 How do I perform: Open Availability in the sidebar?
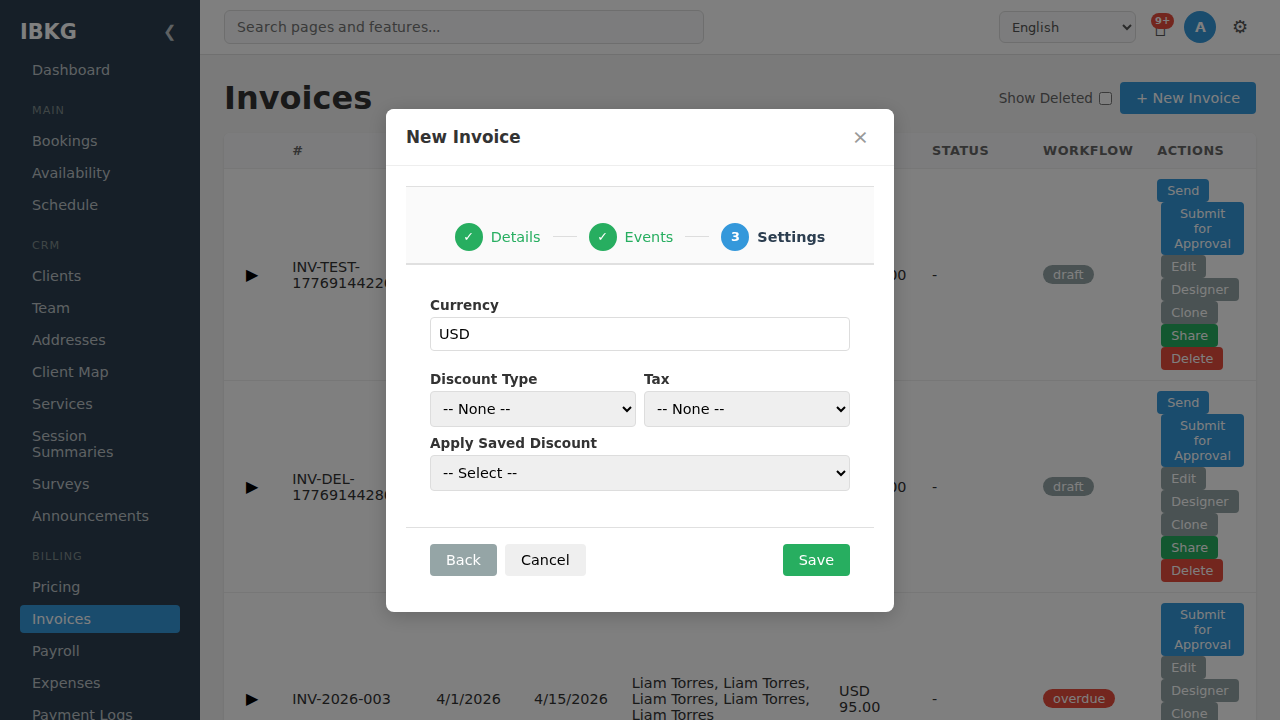point(100,173)
